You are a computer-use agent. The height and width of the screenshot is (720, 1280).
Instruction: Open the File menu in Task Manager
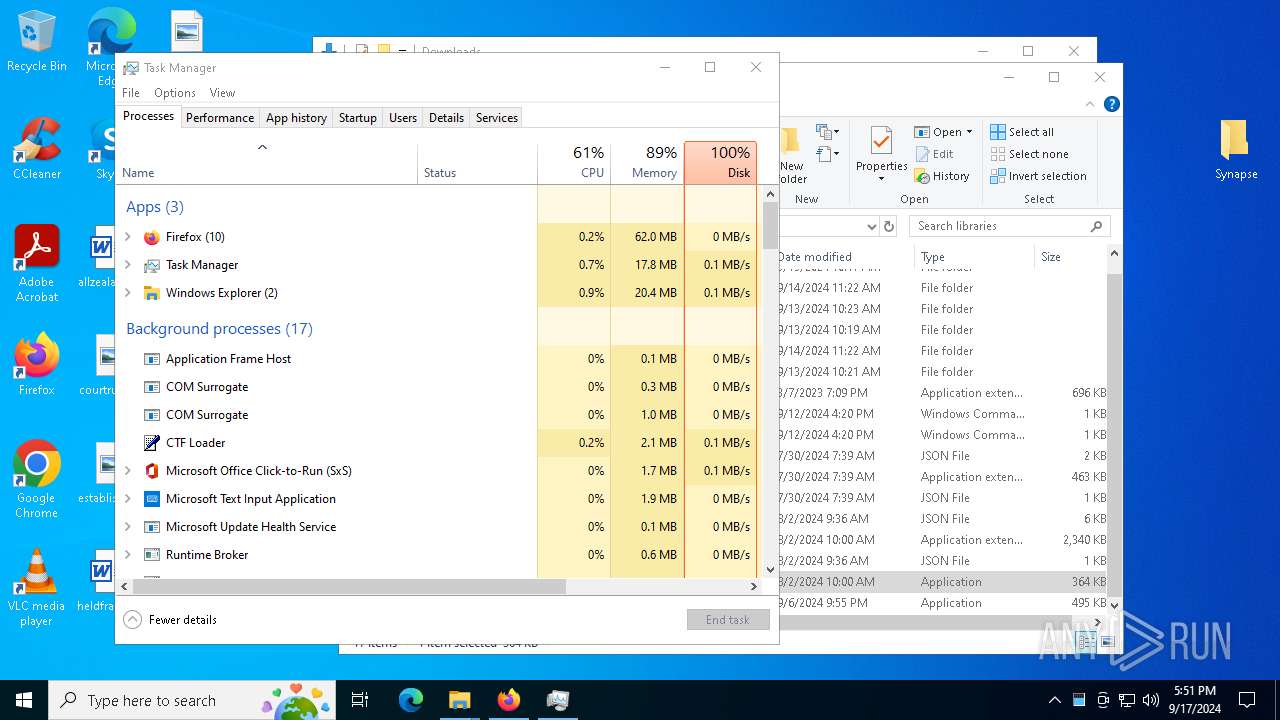coord(131,93)
